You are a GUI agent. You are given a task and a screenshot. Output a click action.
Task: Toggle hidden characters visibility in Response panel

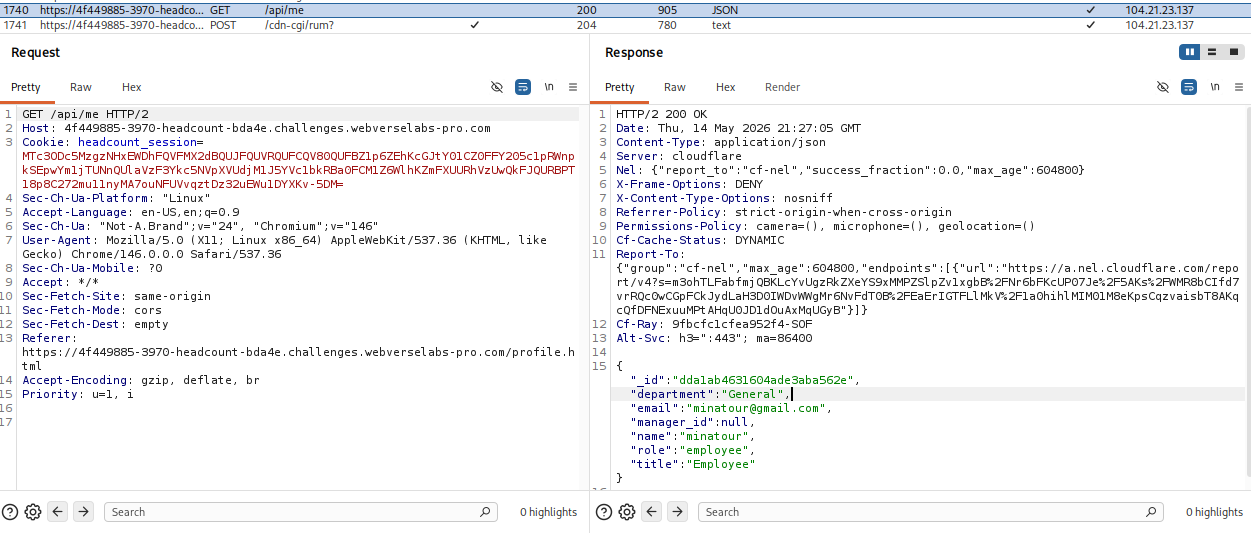[1163, 87]
